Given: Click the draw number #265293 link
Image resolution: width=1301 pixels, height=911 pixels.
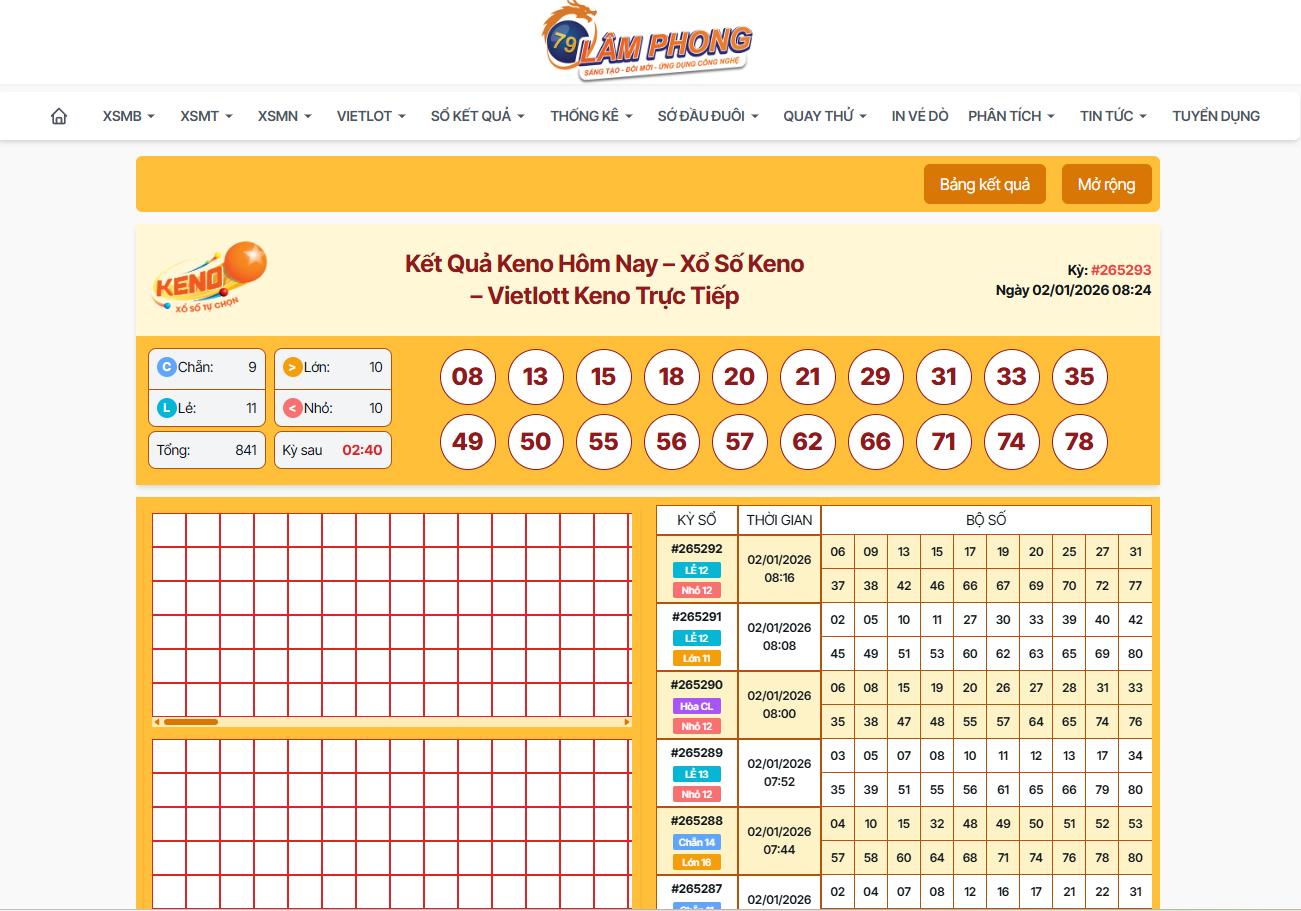Looking at the screenshot, I should (x=1120, y=270).
